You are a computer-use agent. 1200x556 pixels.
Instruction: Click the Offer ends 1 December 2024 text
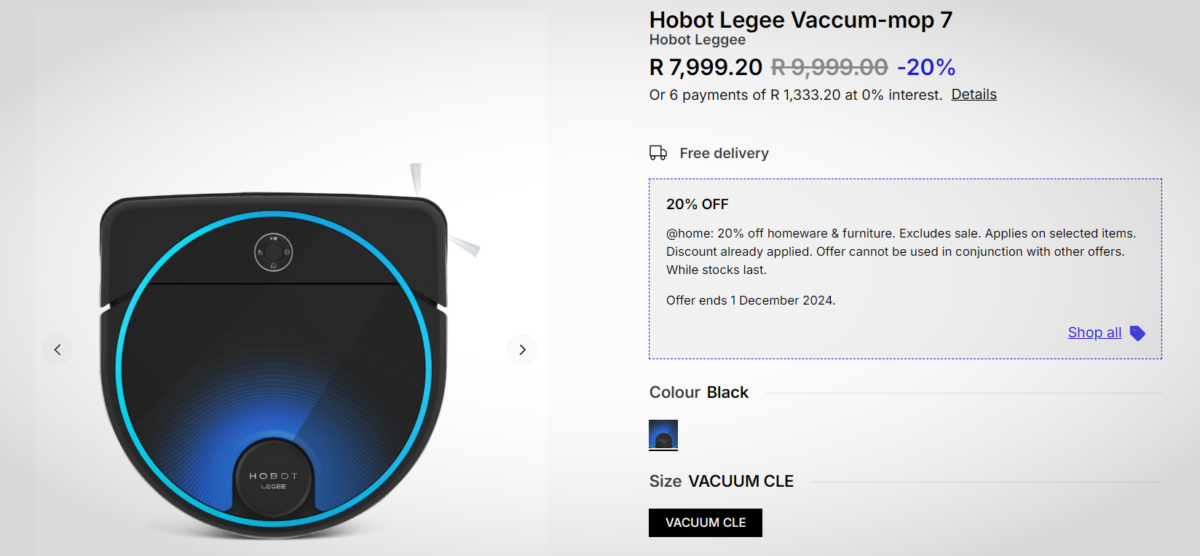(750, 300)
